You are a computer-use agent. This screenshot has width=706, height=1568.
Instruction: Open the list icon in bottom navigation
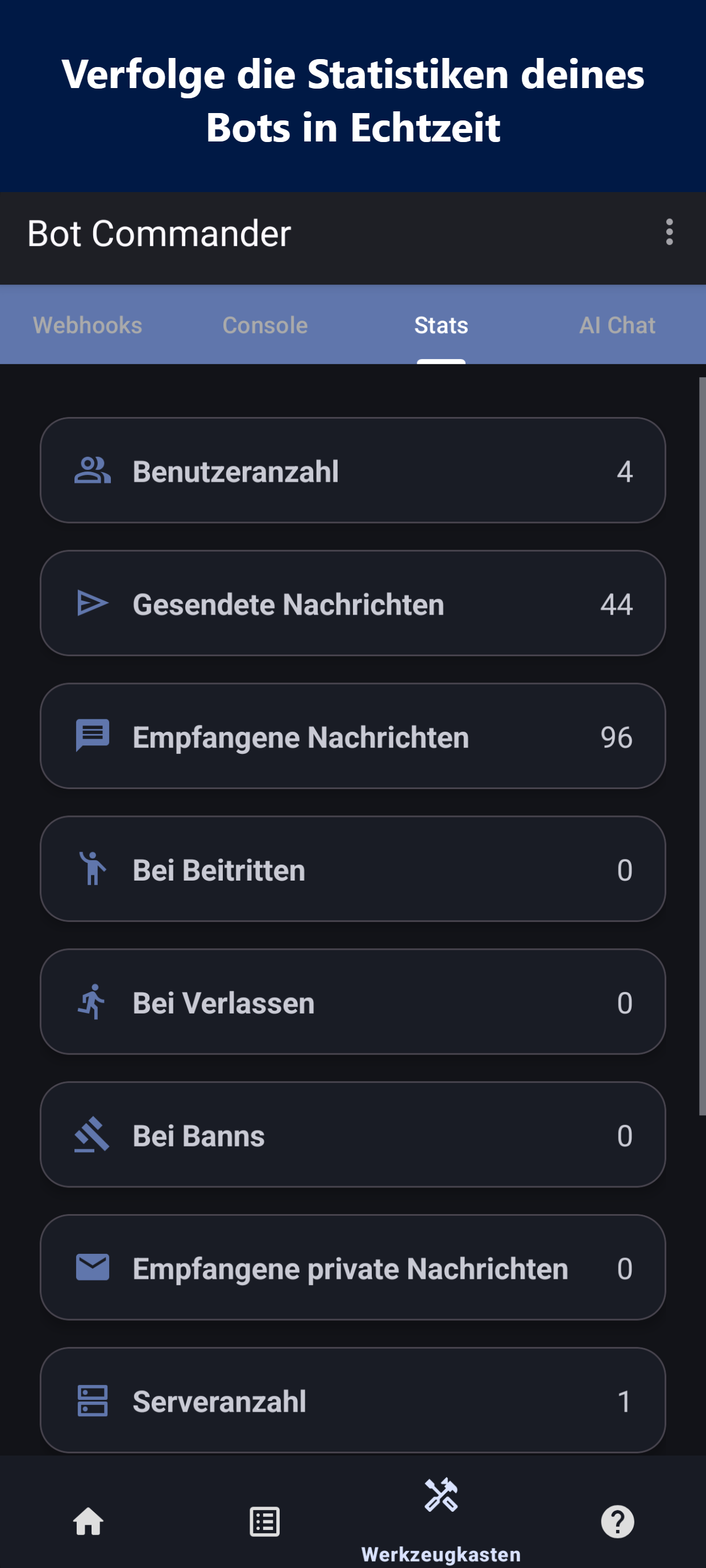click(x=264, y=1521)
